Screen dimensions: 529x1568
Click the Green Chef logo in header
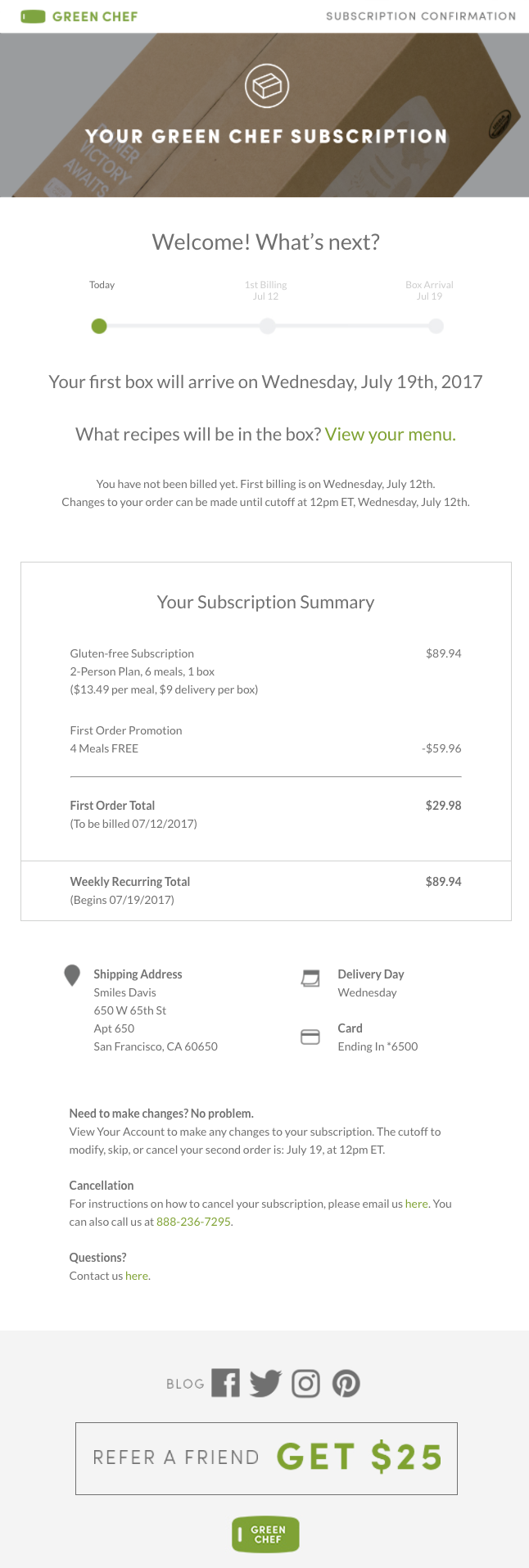79,16
